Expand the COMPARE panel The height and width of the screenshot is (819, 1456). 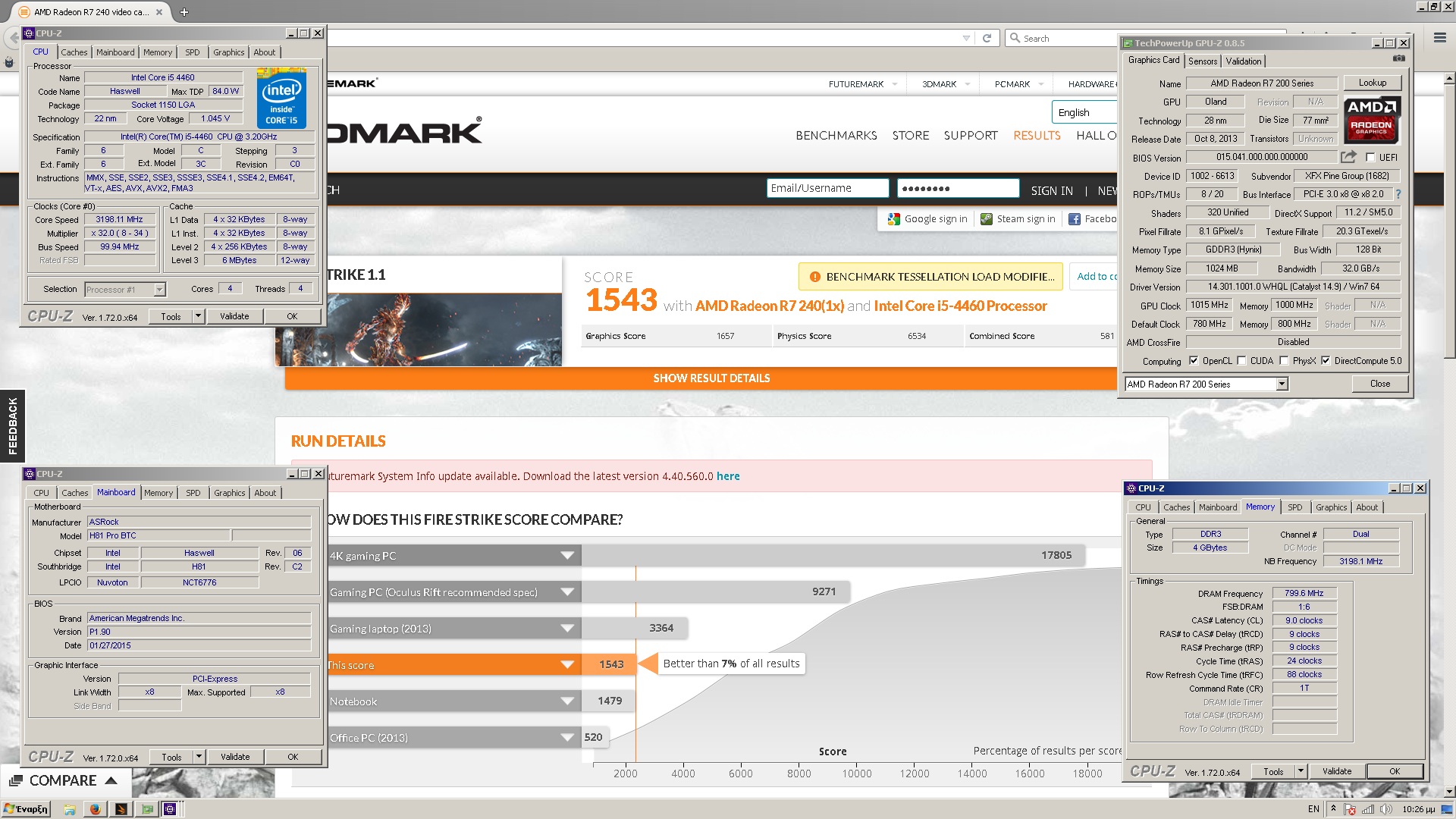64,780
